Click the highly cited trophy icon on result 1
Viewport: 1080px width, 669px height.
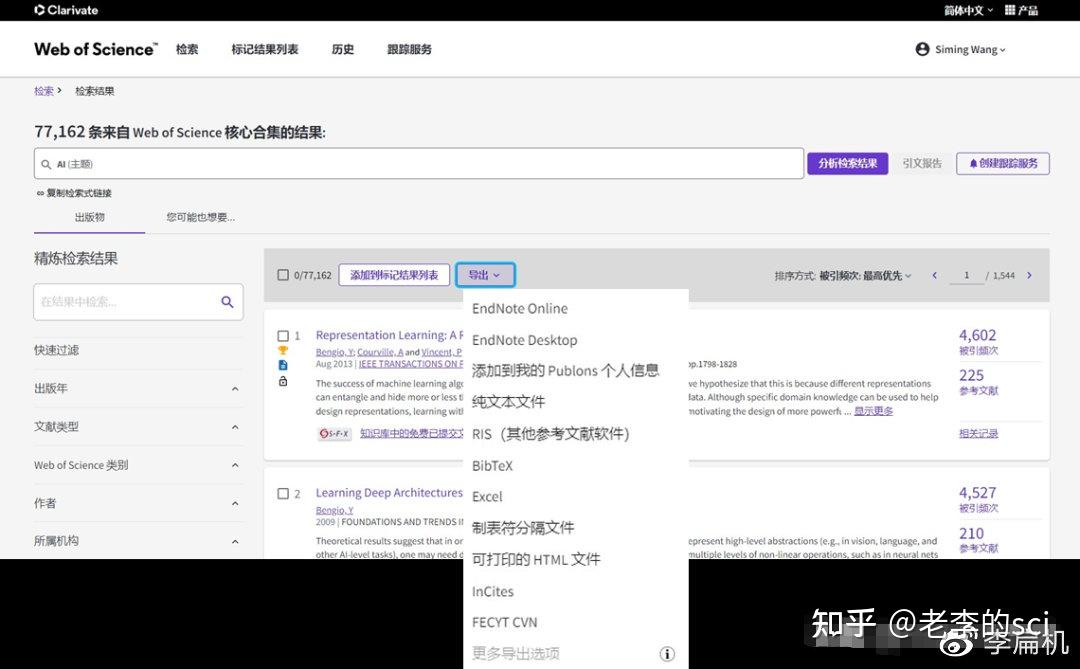pyautogui.click(x=283, y=349)
